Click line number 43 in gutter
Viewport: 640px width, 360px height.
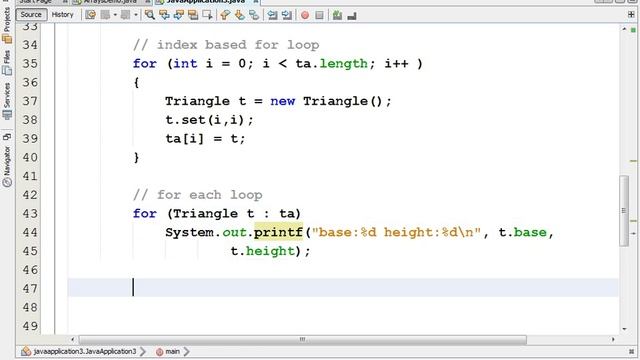coord(30,214)
